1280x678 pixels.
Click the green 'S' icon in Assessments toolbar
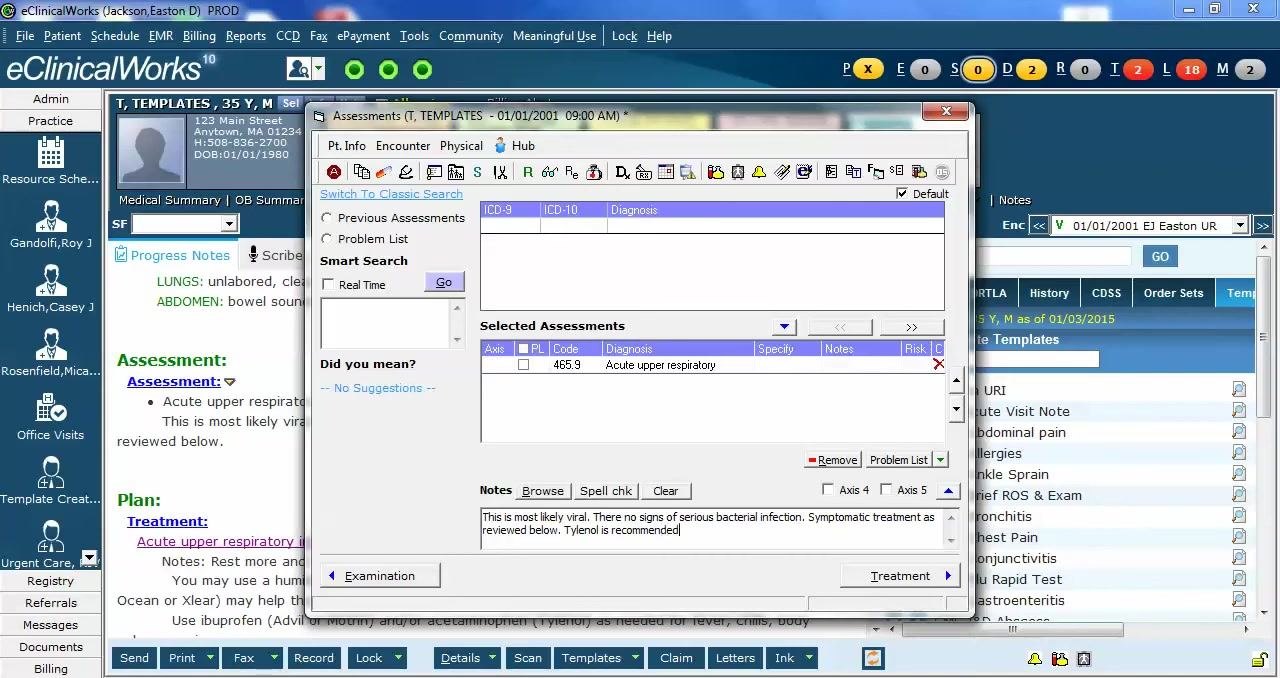tap(477, 172)
